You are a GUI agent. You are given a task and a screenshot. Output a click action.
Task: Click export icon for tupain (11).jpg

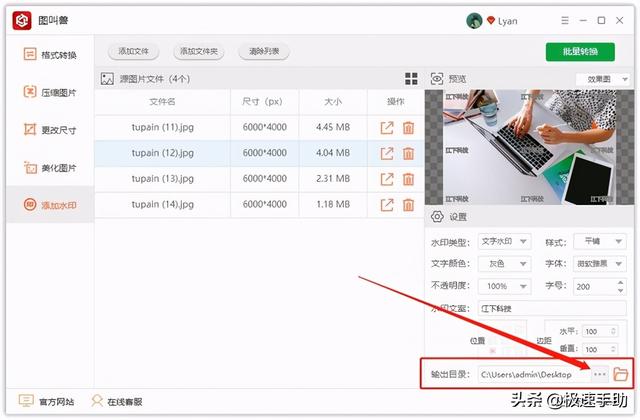(387, 128)
